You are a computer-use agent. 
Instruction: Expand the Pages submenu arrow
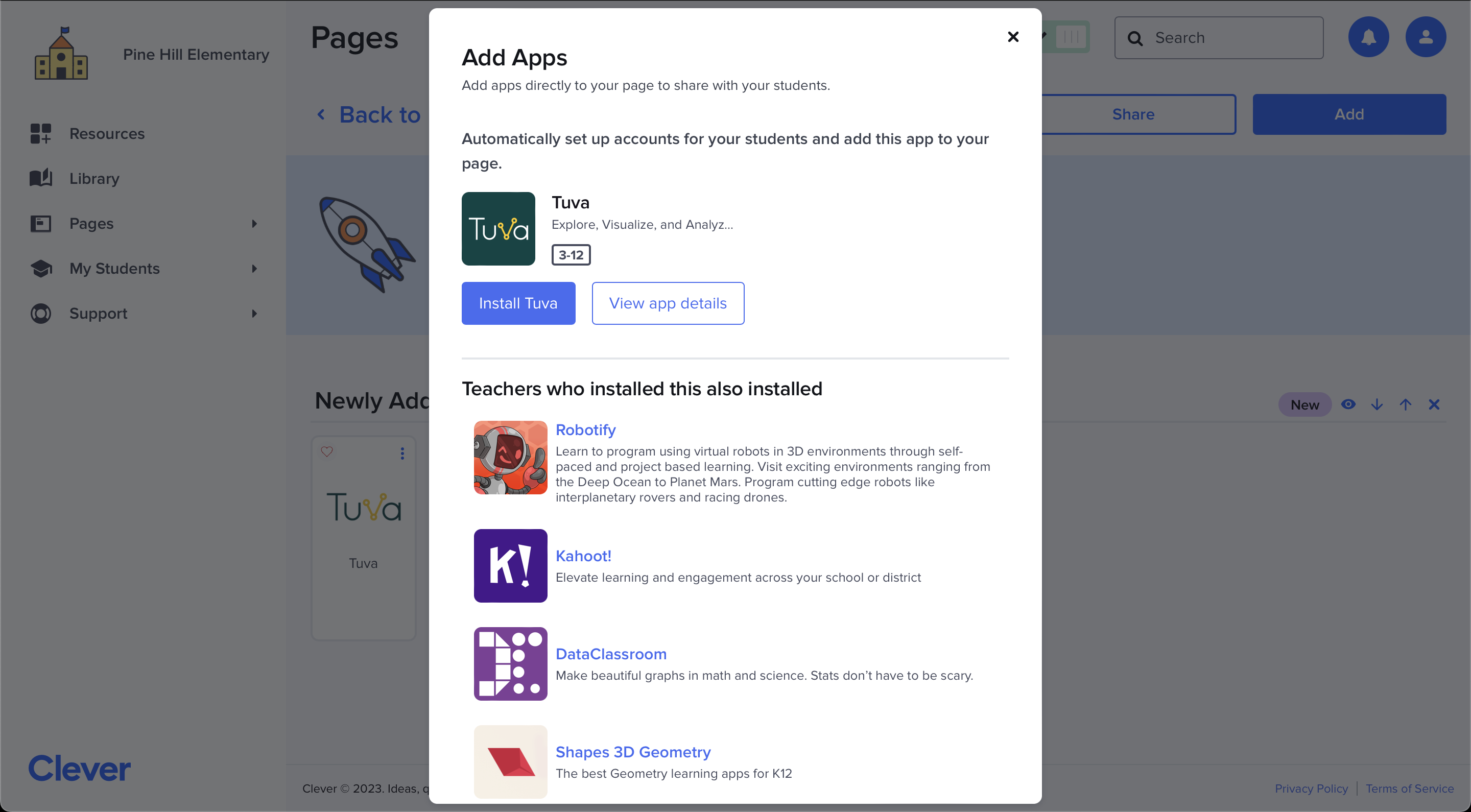pos(255,223)
